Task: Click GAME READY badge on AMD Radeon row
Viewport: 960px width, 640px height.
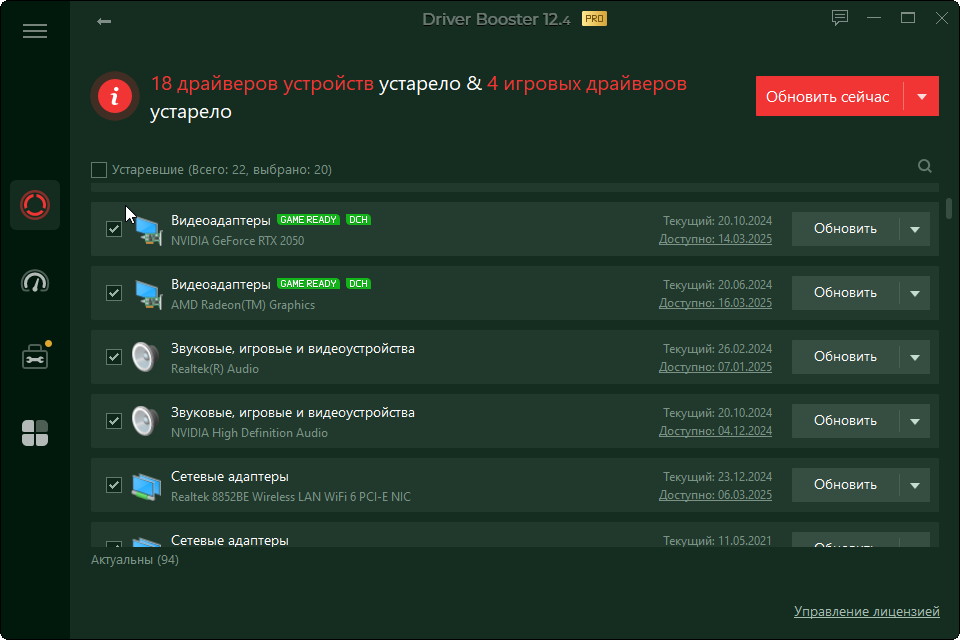Action: (x=308, y=284)
